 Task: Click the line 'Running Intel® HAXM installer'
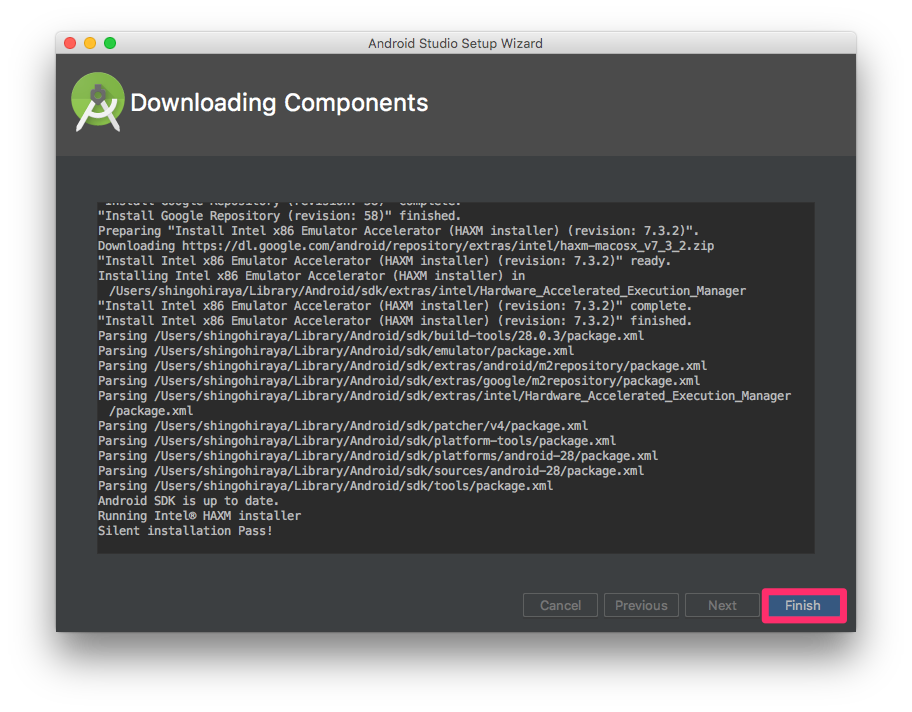coord(200,515)
